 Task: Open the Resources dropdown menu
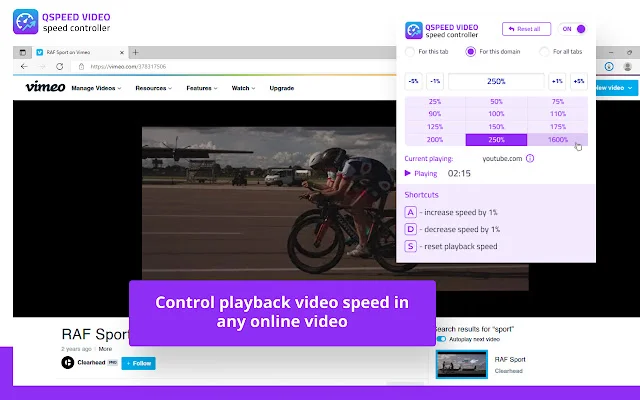coord(153,88)
